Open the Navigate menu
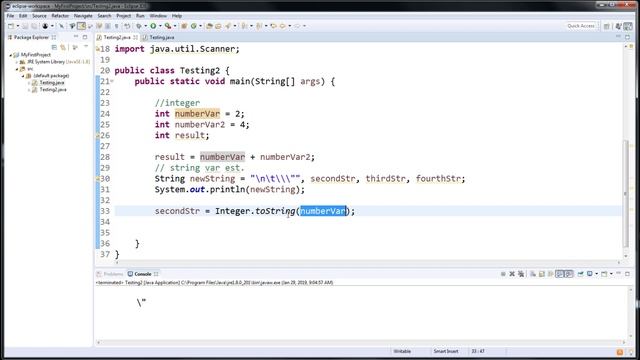The height and width of the screenshot is (360, 640). pos(83,16)
